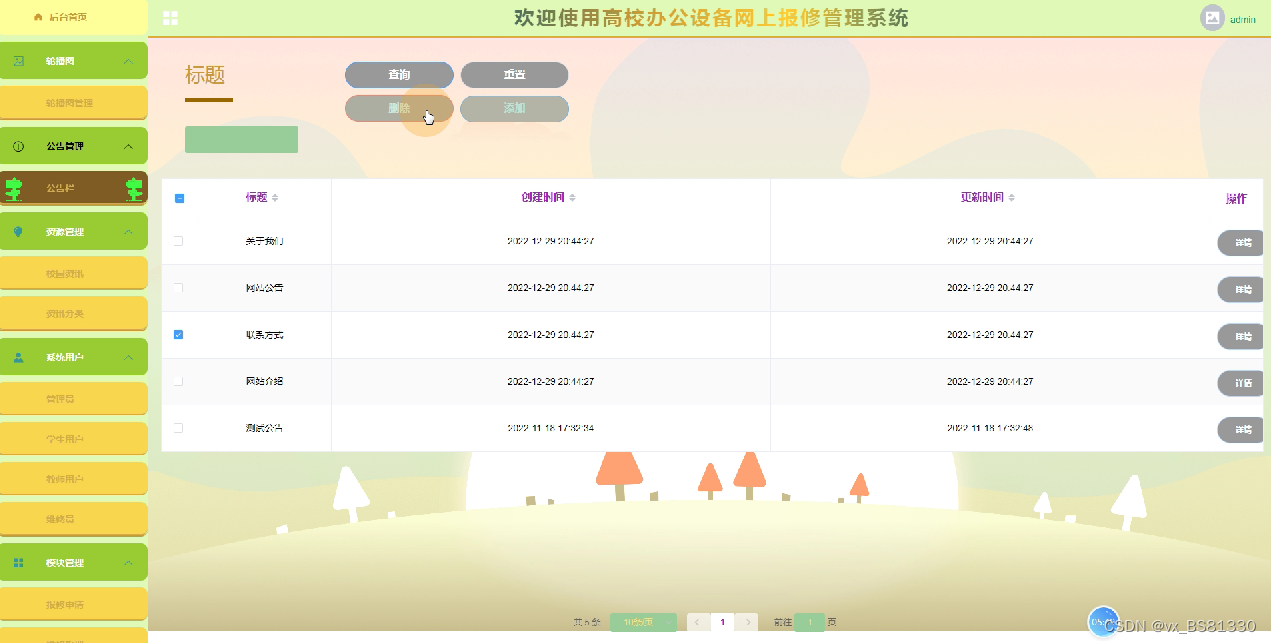Uncheck the box for 联系方式 row

point(179,335)
